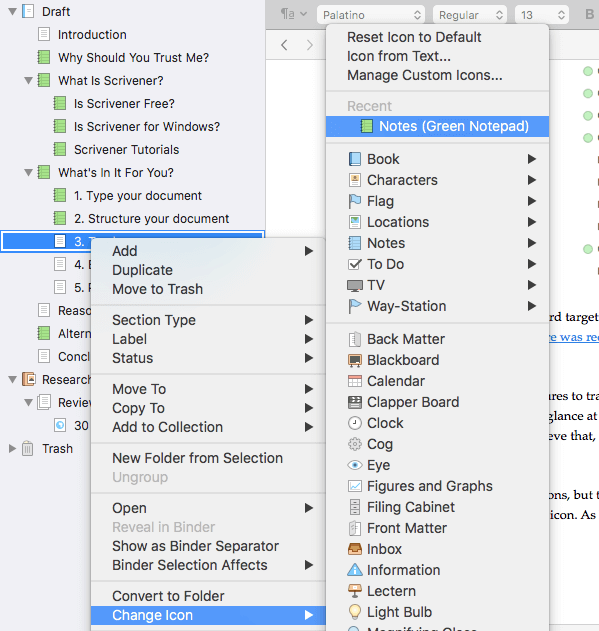This screenshot has width=599, height=631.
Task: Choose the To Do checkmark entry
Action: tap(437, 264)
